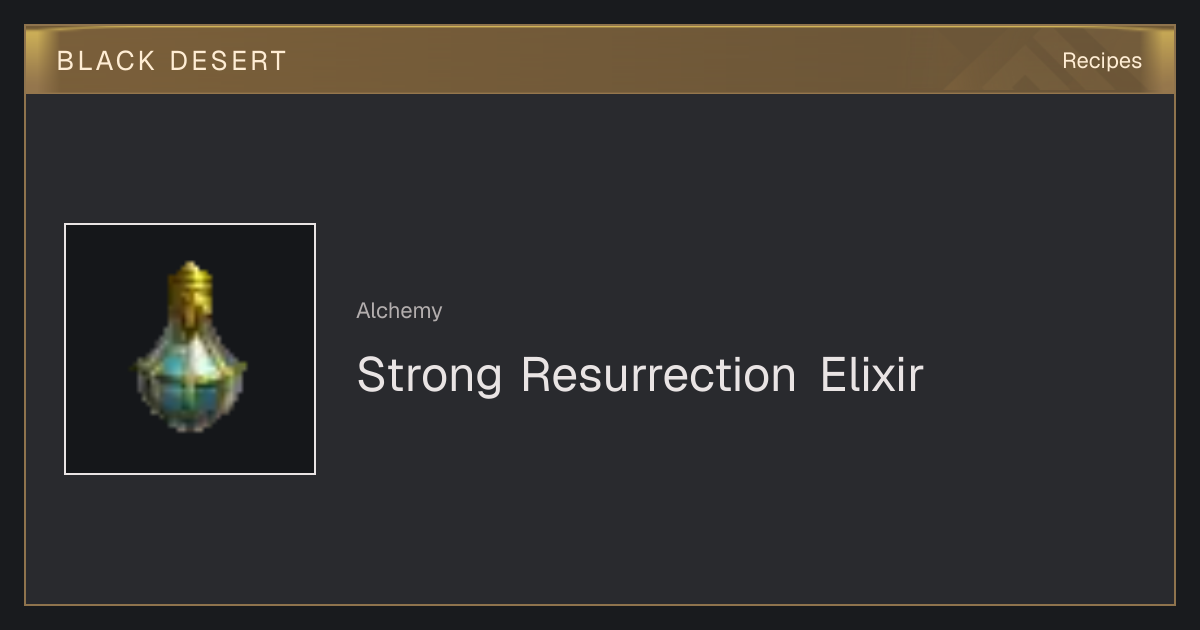The height and width of the screenshot is (630, 1200).
Task: Click the white-bordered item thumbnail frame
Action: tap(190, 349)
